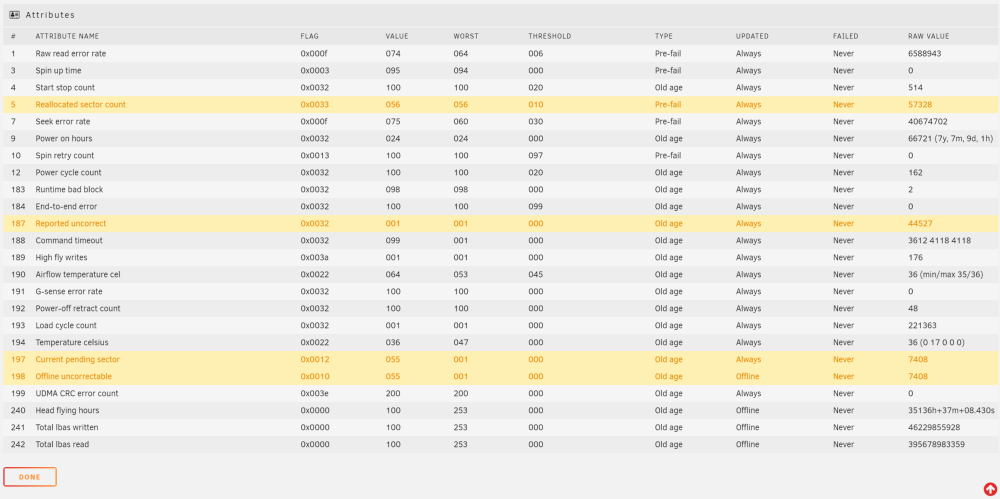Click raw value 40674702
Image resolution: width=1000 pixels, height=499 pixels.
click(927, 121)
